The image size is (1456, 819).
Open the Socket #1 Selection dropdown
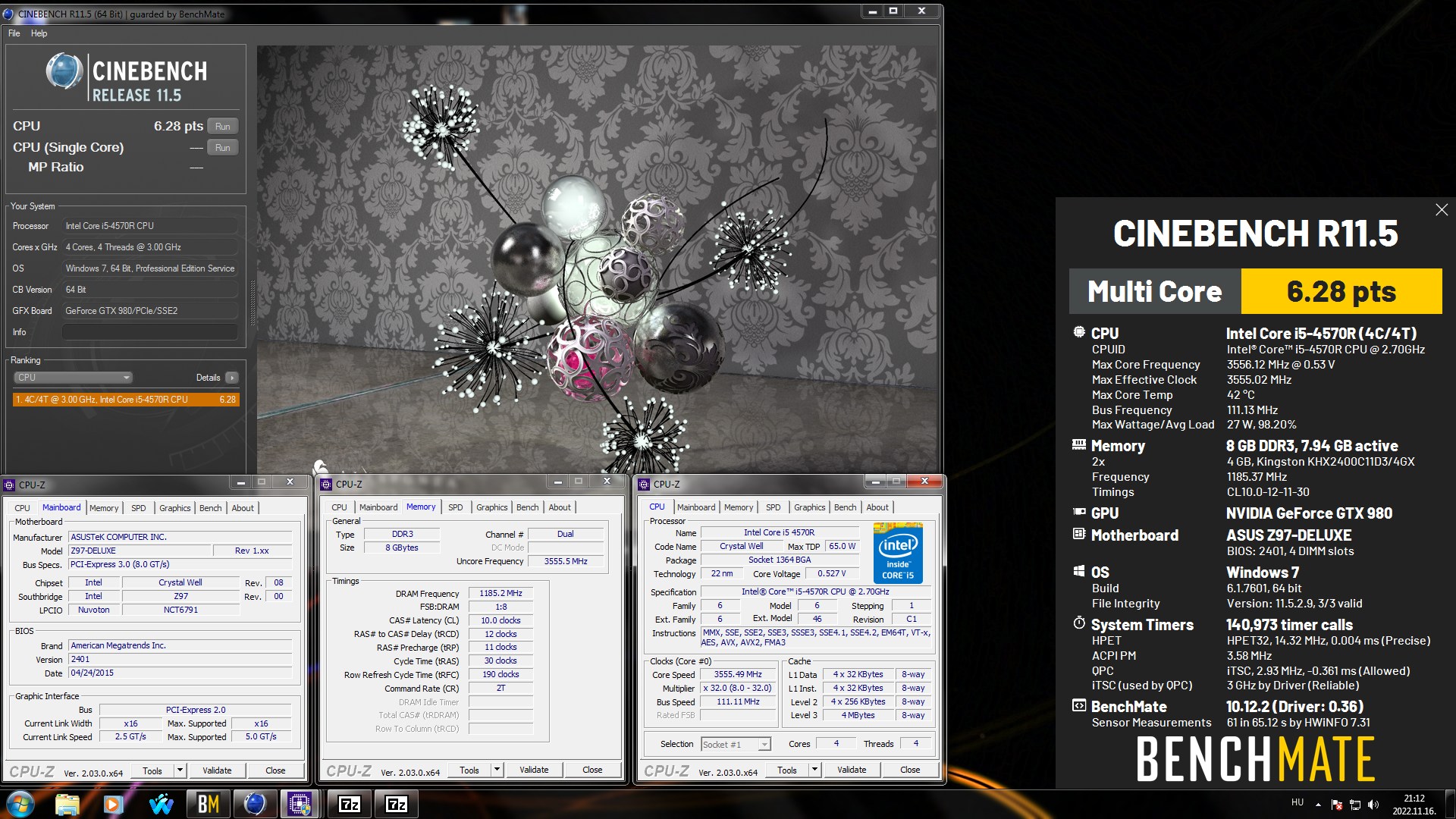click(736, 745)
